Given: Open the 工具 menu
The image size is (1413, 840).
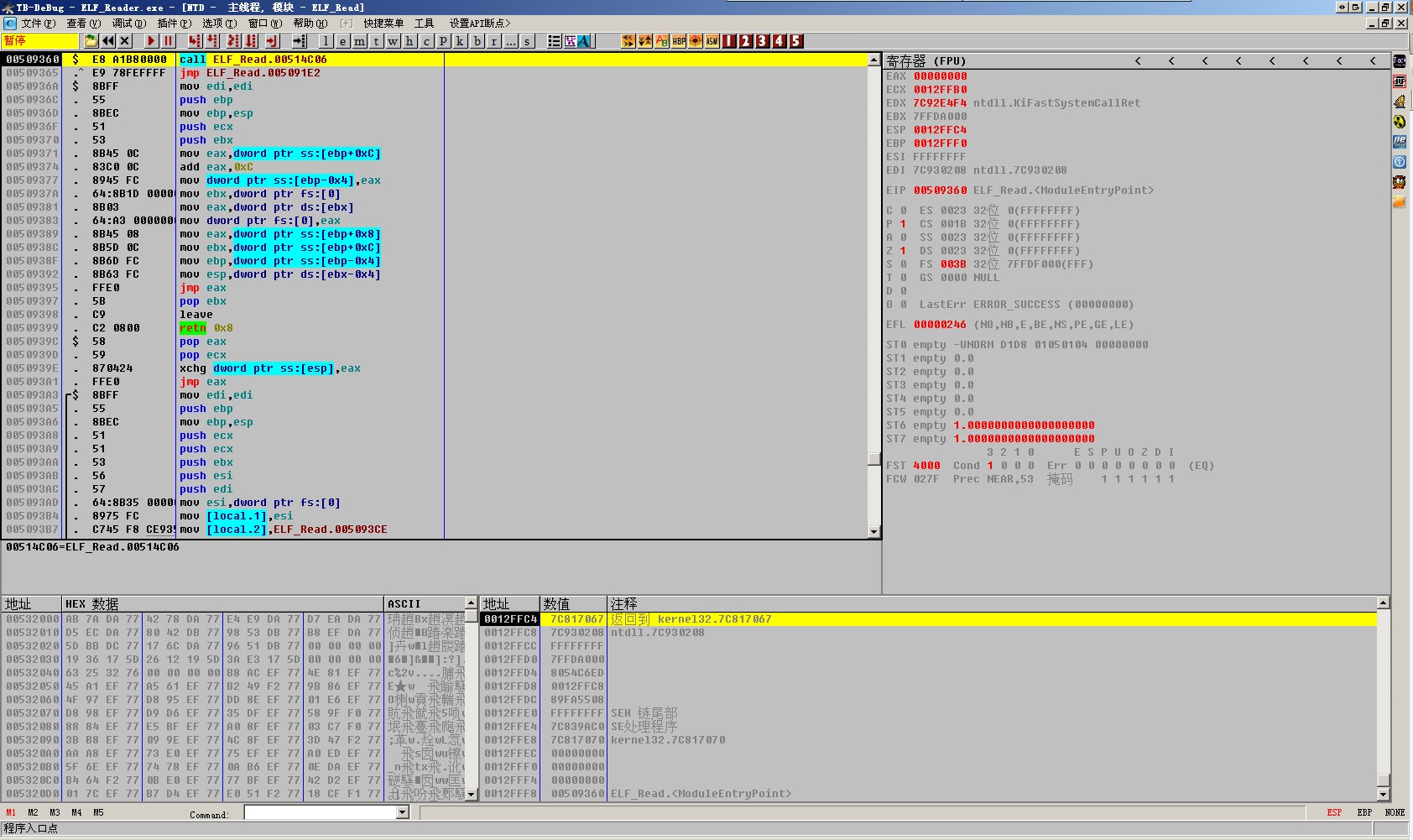Looking at the screenshot, I should tap(425, 23).
